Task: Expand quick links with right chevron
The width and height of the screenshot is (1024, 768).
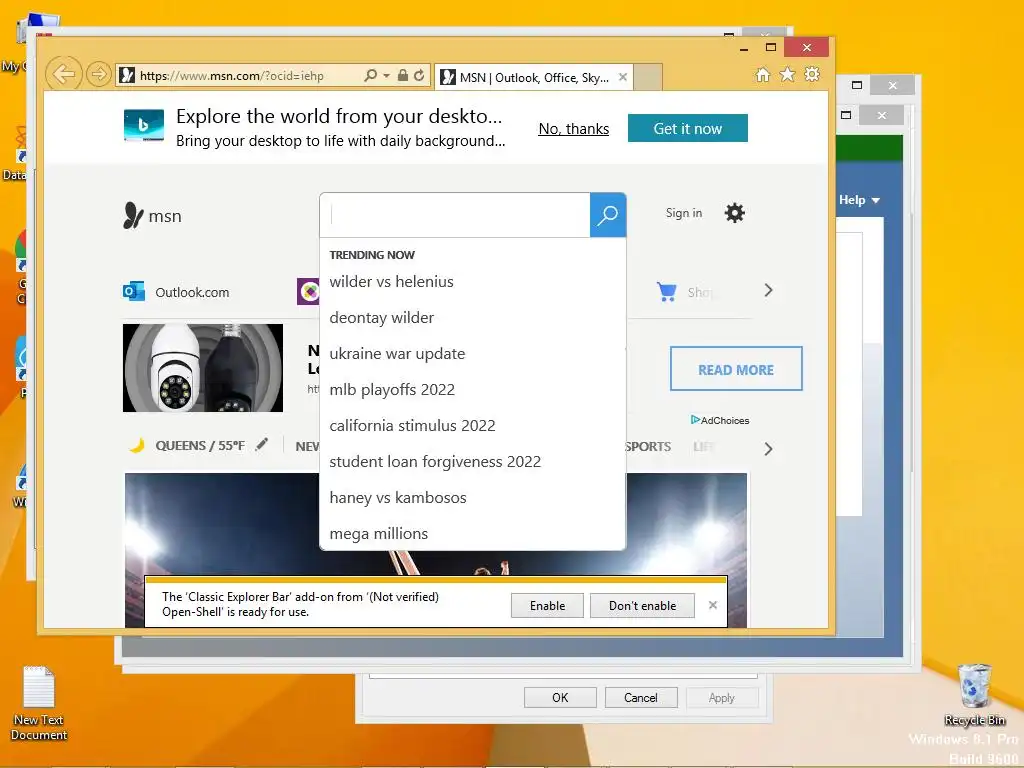Action: tap(768, 290)
